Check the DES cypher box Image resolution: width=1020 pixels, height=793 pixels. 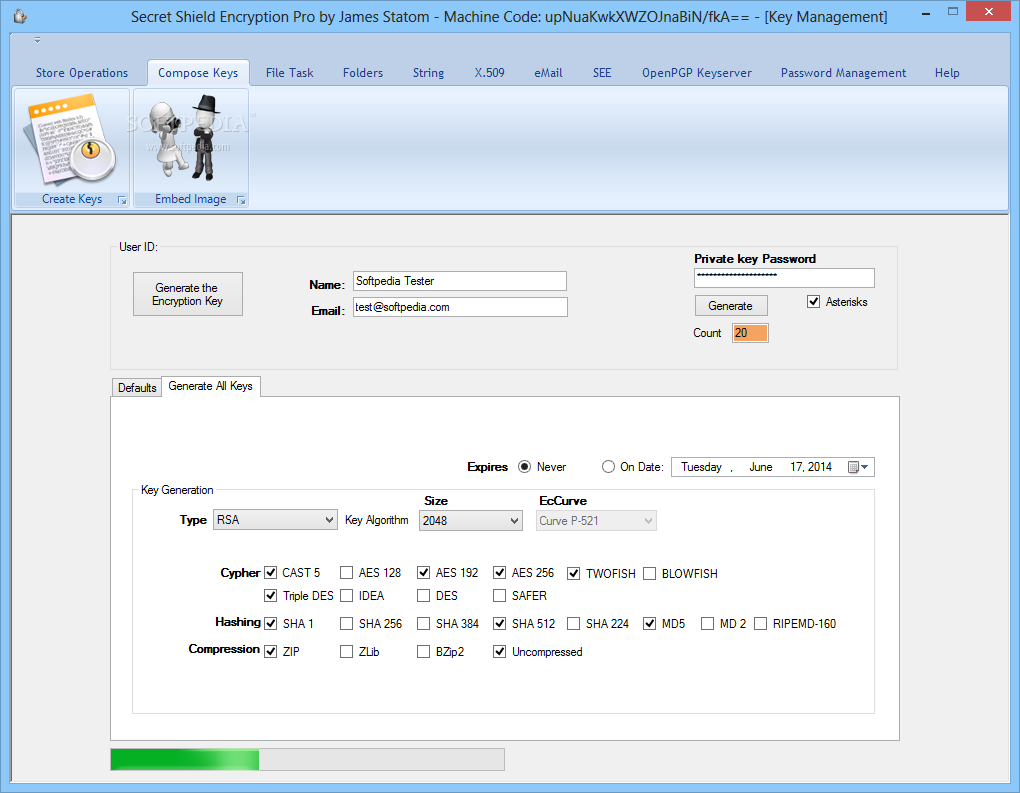point(423,596)
